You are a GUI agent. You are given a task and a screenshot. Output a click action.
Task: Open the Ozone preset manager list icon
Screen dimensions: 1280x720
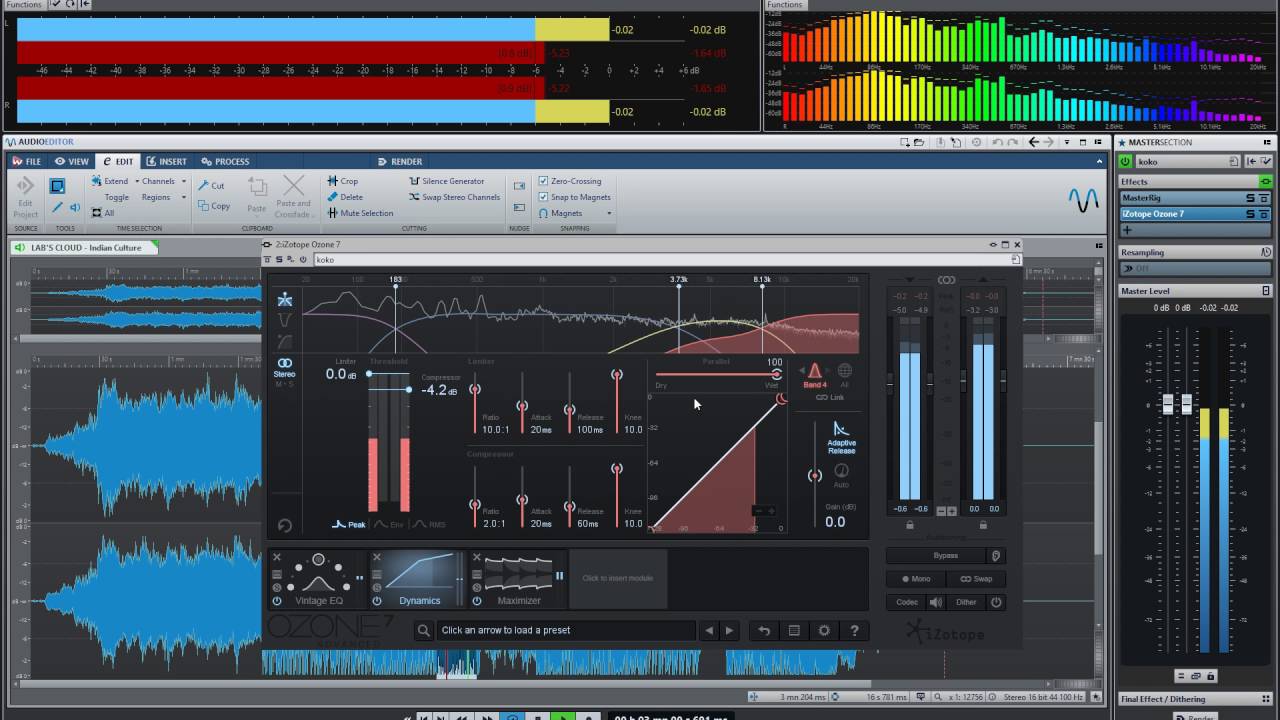[x=794, y=630]
